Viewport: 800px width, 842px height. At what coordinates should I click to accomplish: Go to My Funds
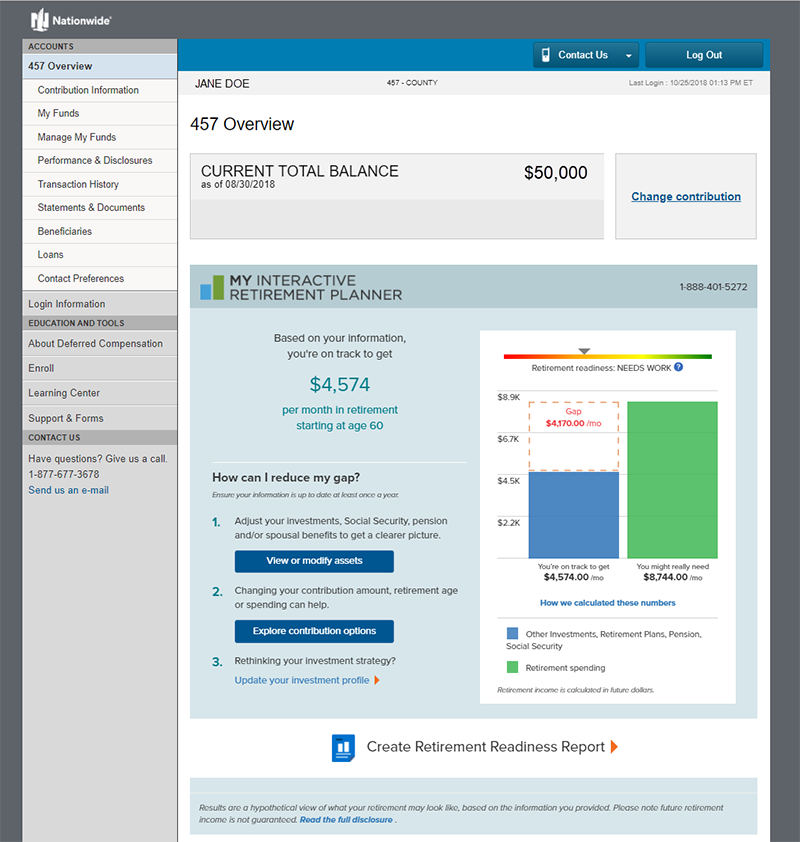pyautogui.click(x=100, y=113)
